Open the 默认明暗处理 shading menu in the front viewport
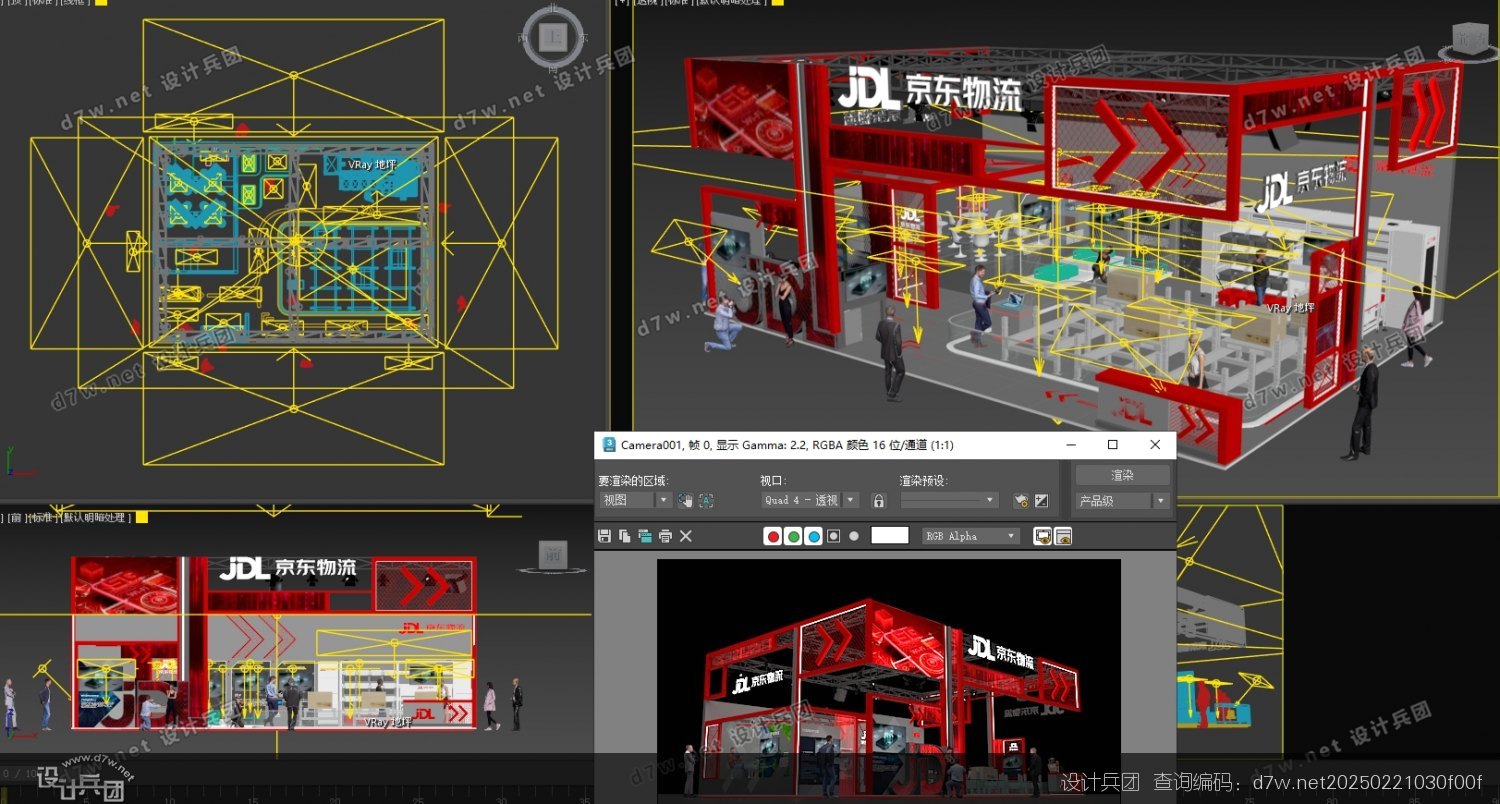The width and height of the screenshot is (1500, 804). [x=94, y=517]
